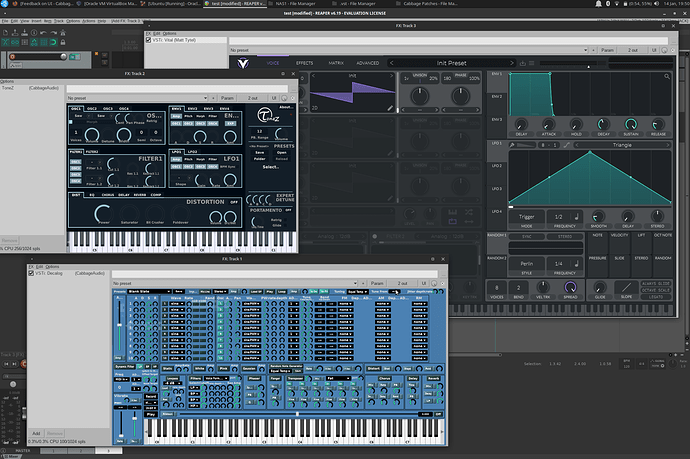Toggle the VSTi Vital enable checkbox
Screen dimensions: 690x459
point(148,40)
